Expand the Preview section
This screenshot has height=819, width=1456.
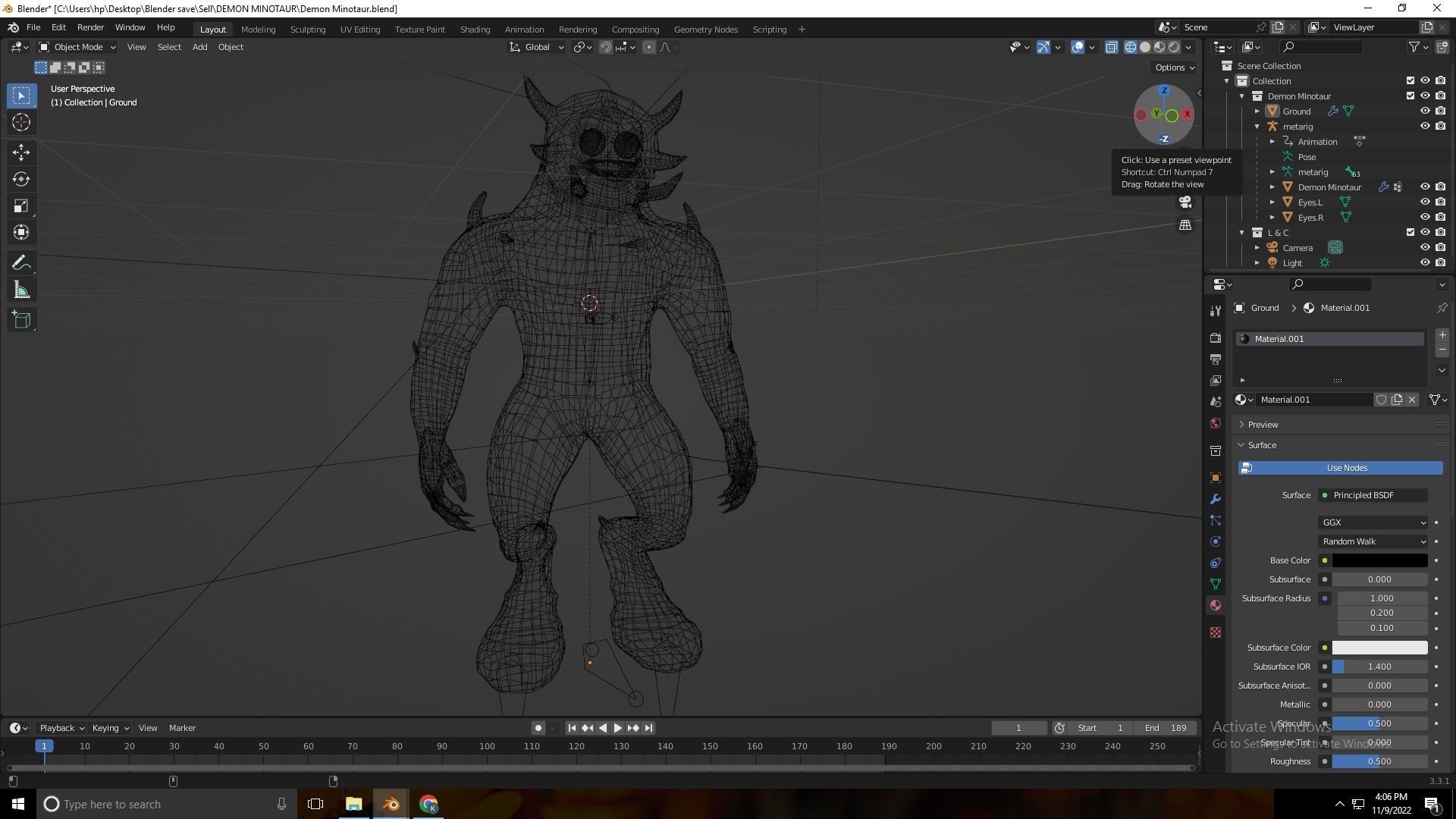tap(1263, 424)
